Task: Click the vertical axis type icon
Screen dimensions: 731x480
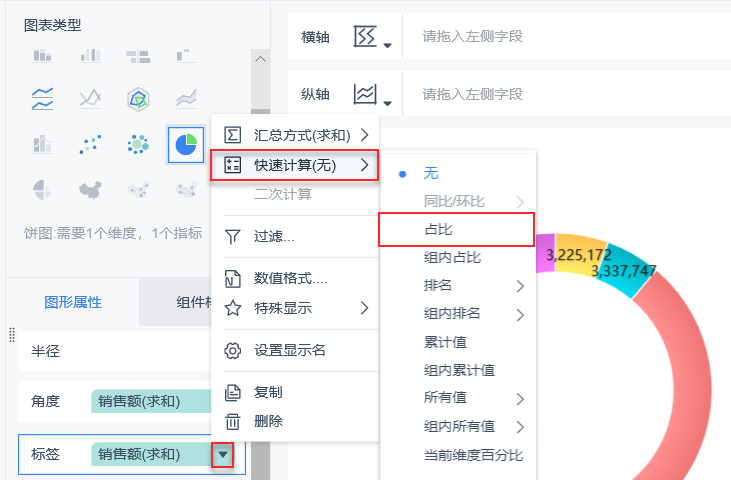Action: [365, 94]
